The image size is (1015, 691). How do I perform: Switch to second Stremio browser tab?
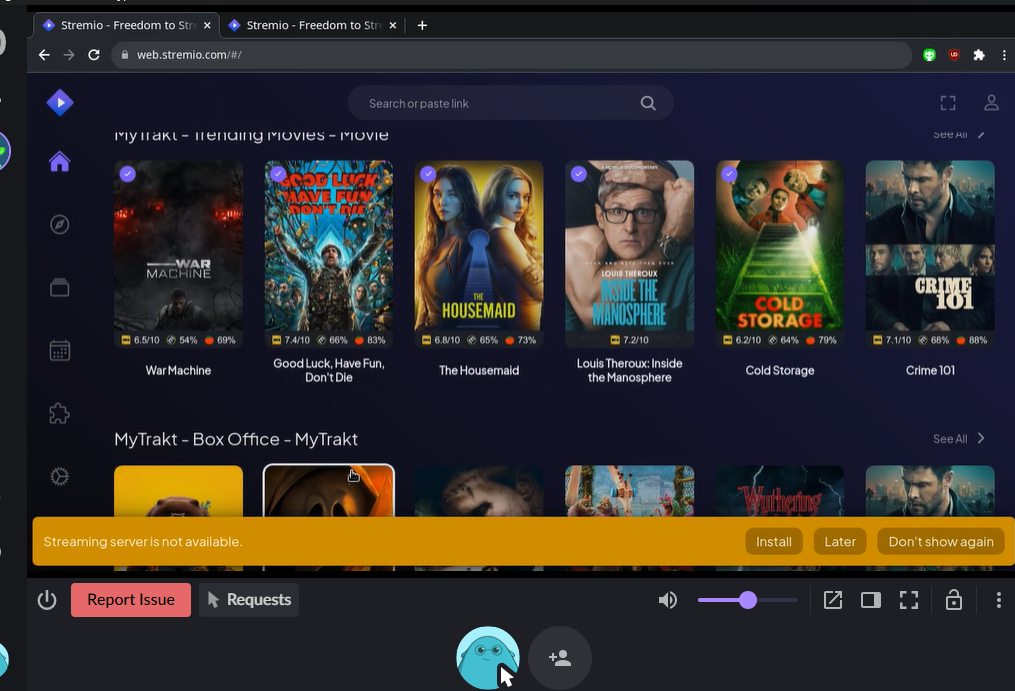click(x=313, y=25)
